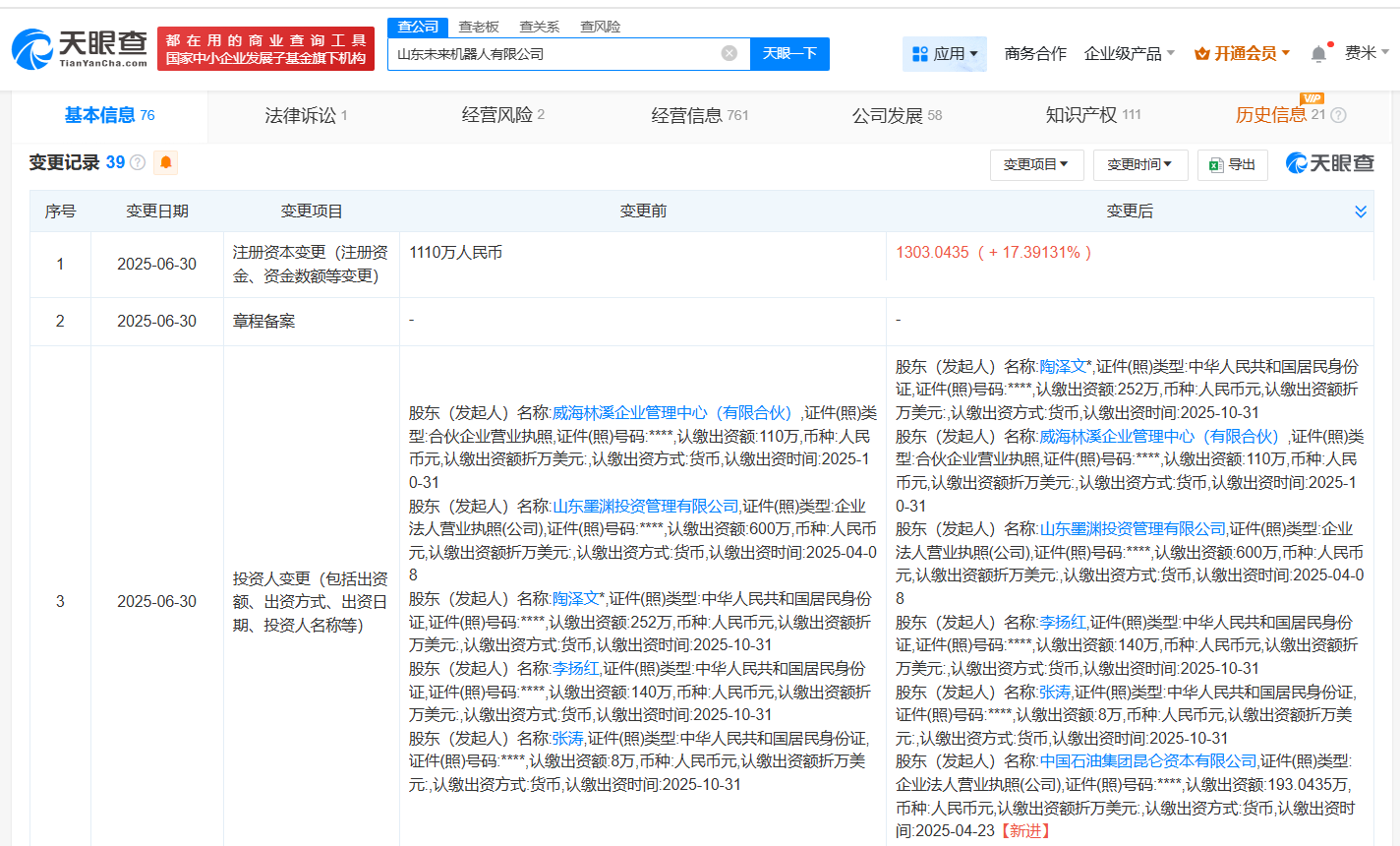Click the 1110万人民币 cell
Image resolution: width=1400 pixels, height=846 pixels.
[456, 253]
